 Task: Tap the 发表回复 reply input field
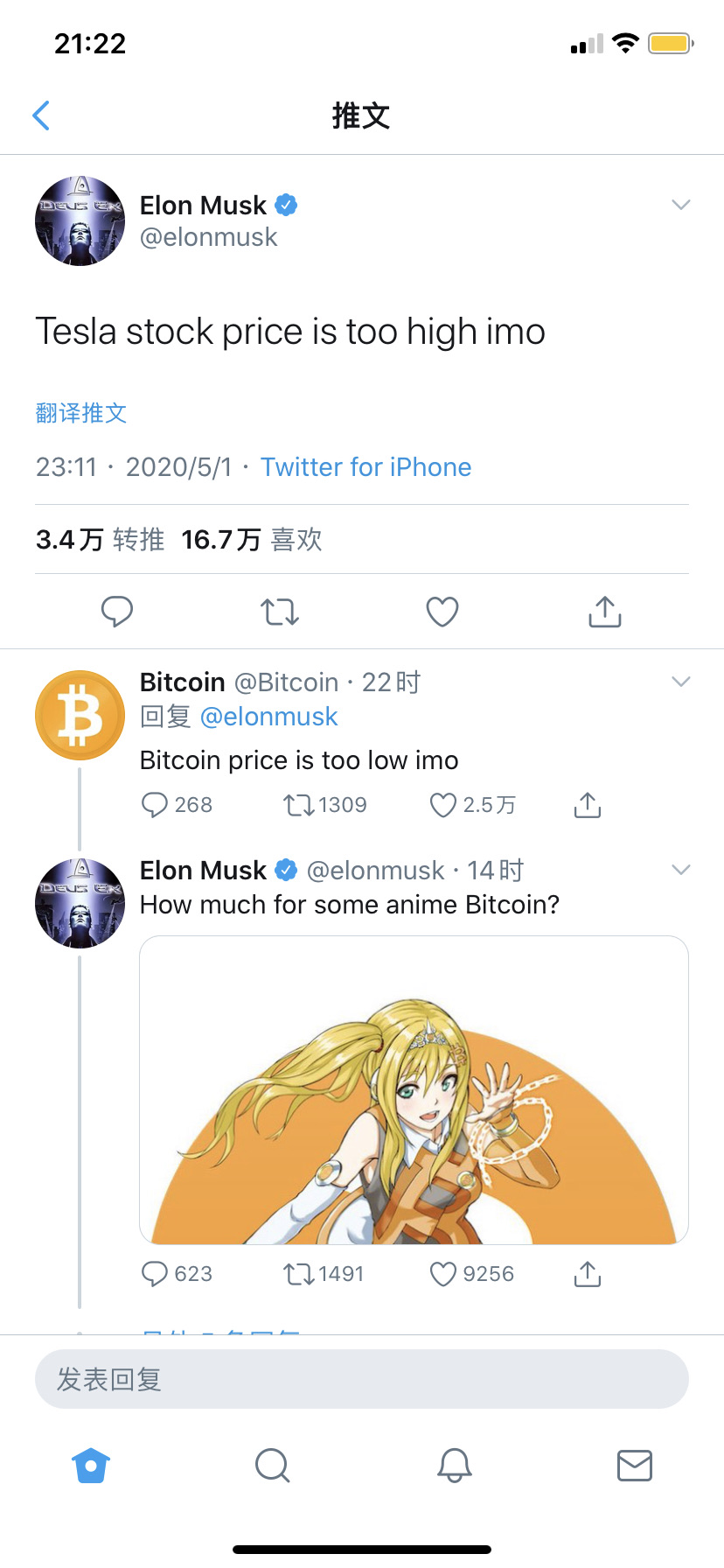(x=361, y=1379)
